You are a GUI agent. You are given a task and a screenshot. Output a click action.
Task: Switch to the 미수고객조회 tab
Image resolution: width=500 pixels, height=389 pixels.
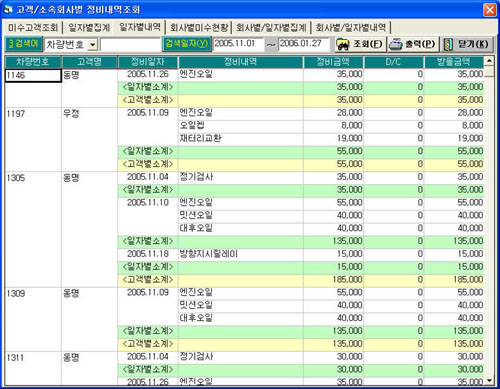(33, 27)
